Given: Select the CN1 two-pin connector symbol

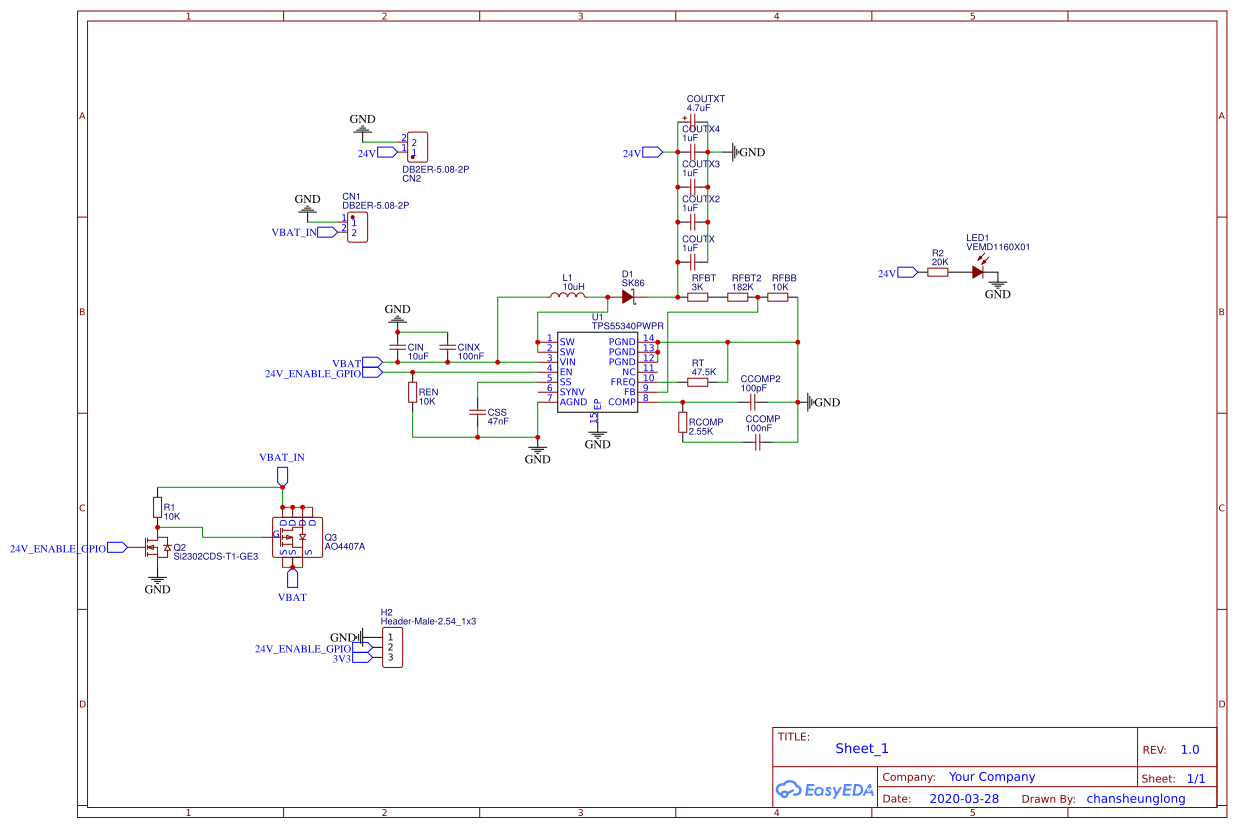Looking at the screenshot, I should pyautogui.click(x=357, y=227).
